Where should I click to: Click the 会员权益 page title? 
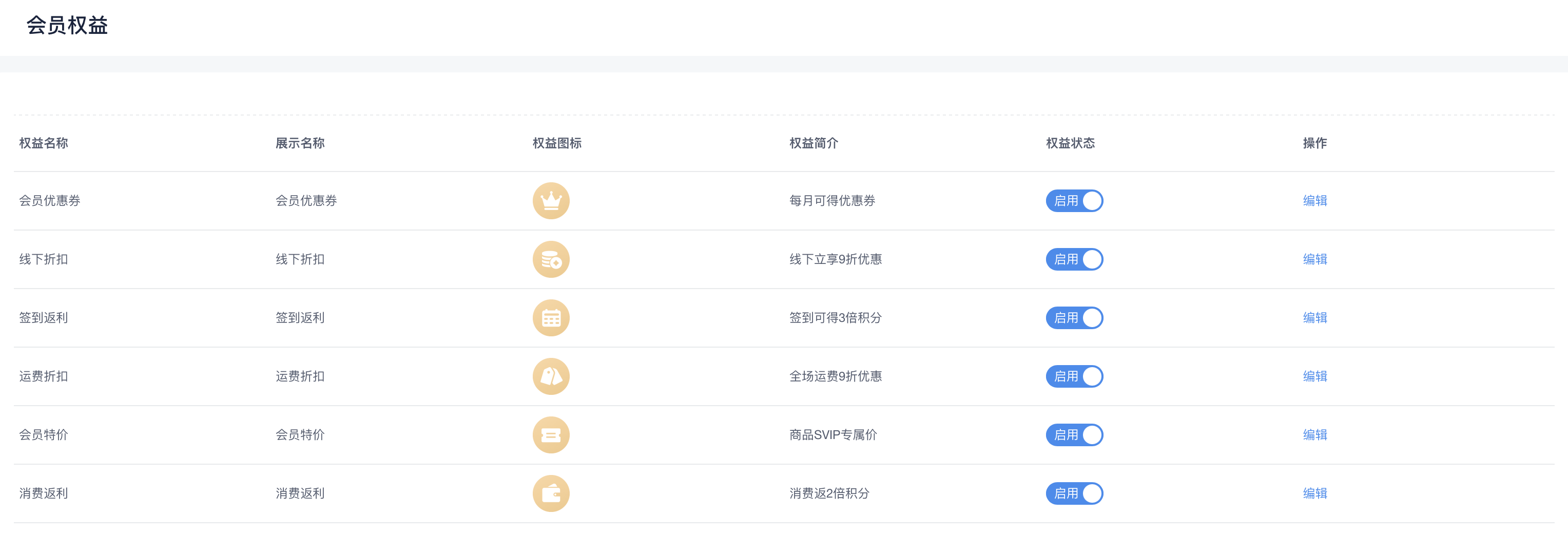(x=67, y=25)
